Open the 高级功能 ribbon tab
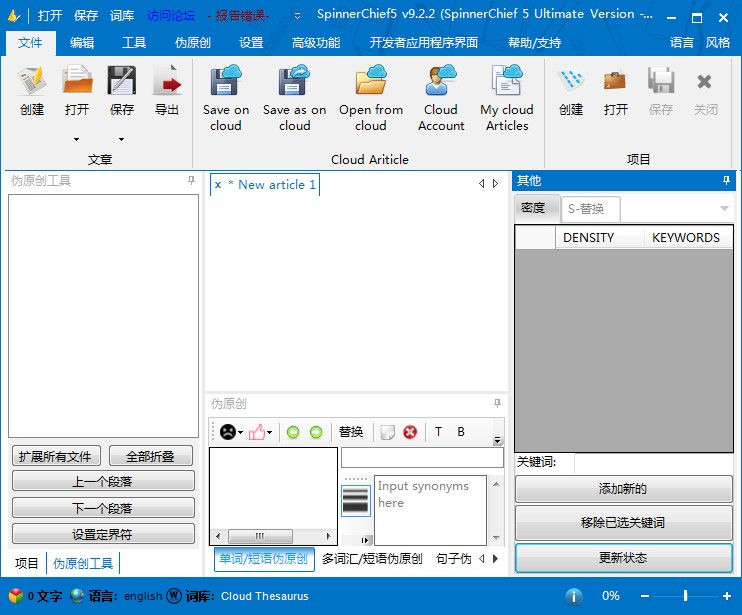Screen dimensions: 742x615 click(316, 43)
